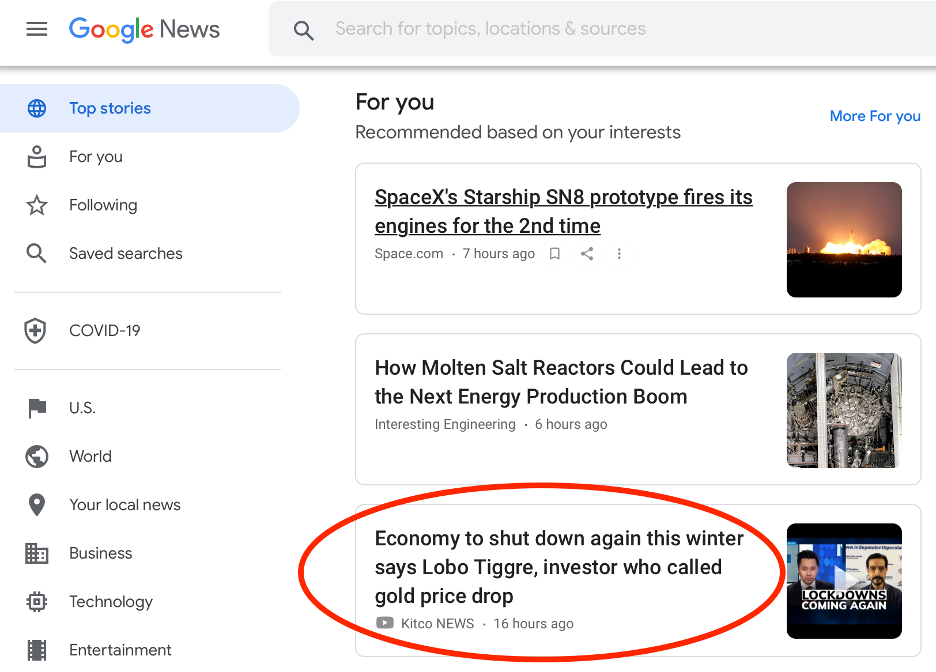Share the SpaceX Starship article
Image resolution: width=936 pixels, height=672 pixels.
pyautogui.click(x=587, y=254)
